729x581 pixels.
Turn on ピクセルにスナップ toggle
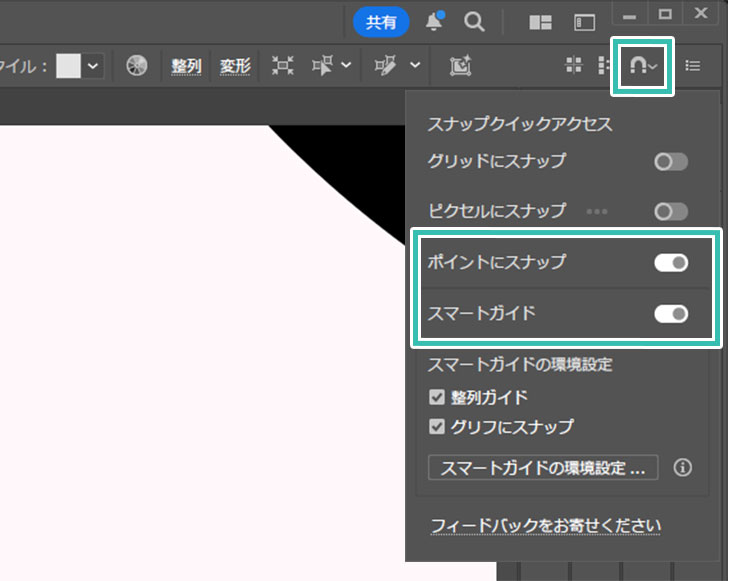(x=671, y=211)
